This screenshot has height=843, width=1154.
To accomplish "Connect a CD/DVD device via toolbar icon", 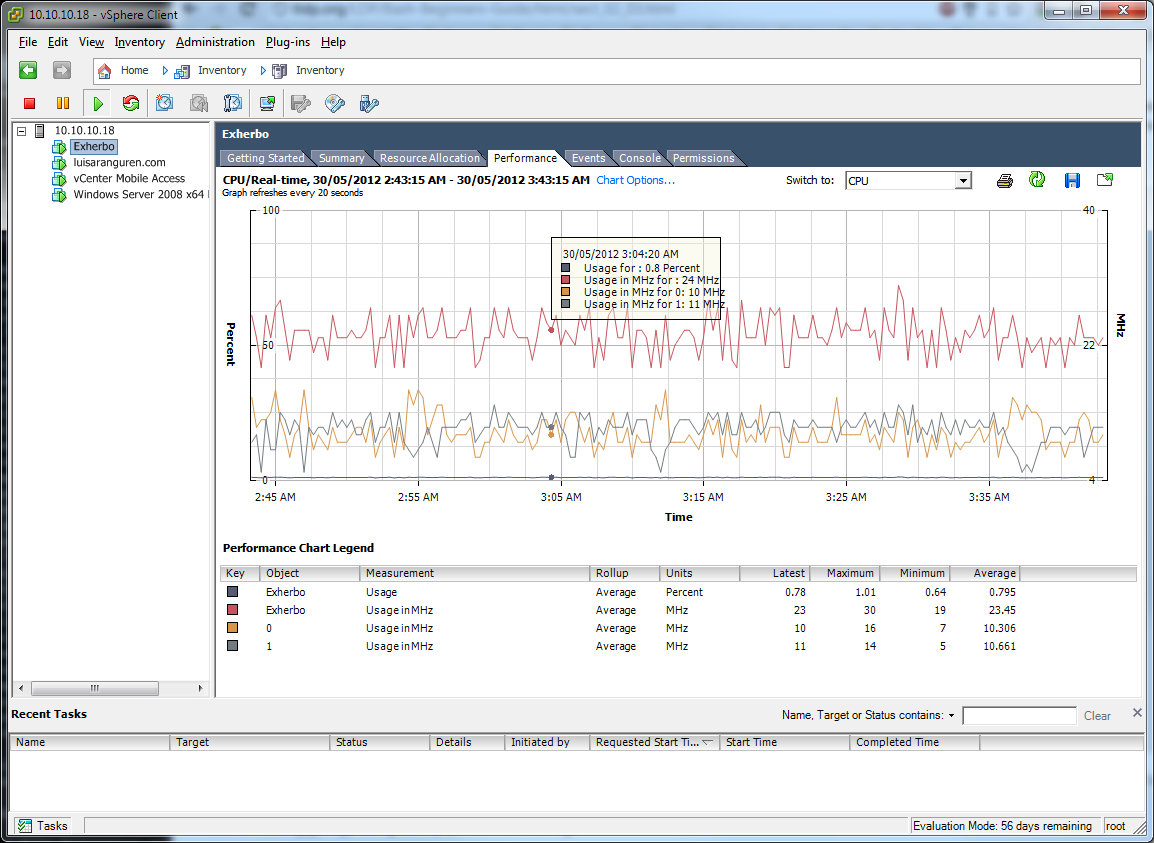I will tap(335, 103).
